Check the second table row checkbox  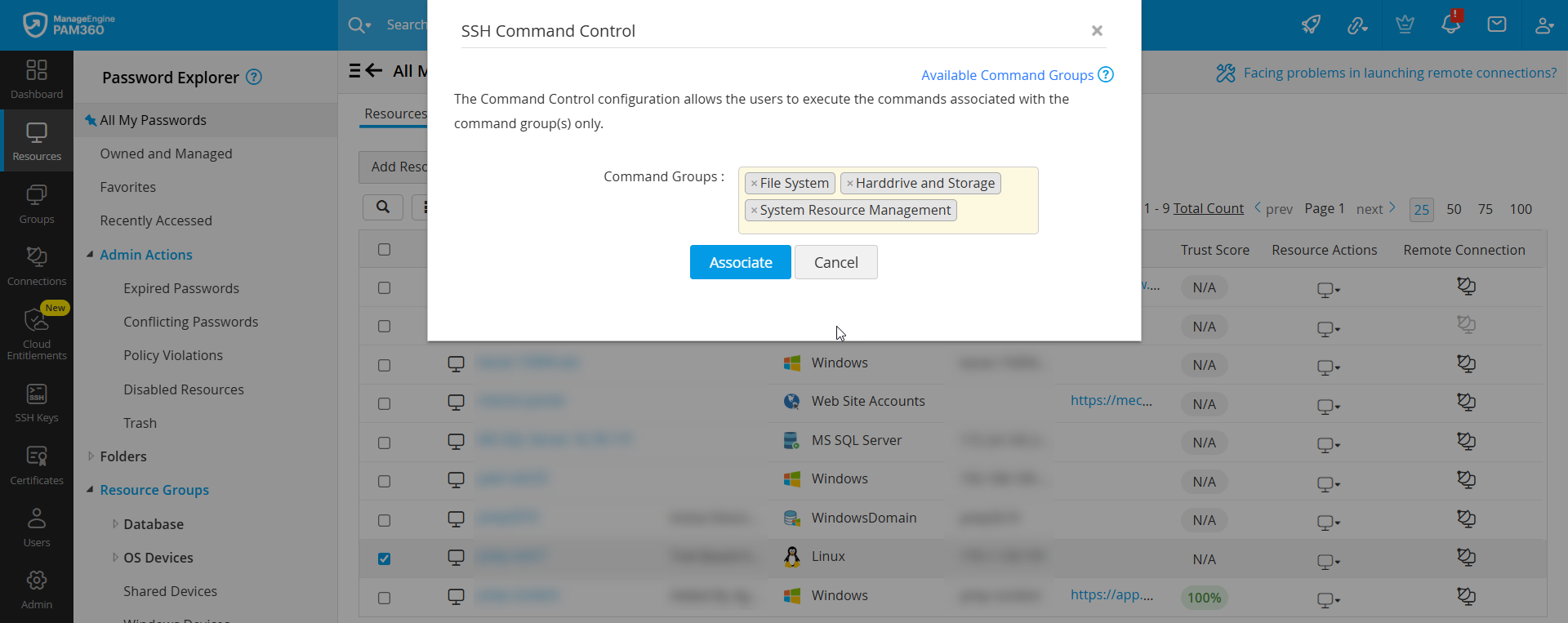pos(384,327)
